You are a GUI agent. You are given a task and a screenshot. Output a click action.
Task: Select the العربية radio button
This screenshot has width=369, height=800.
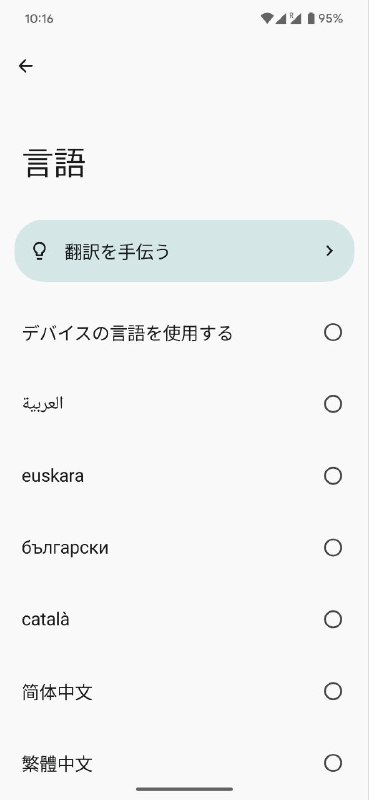point(333,404)
